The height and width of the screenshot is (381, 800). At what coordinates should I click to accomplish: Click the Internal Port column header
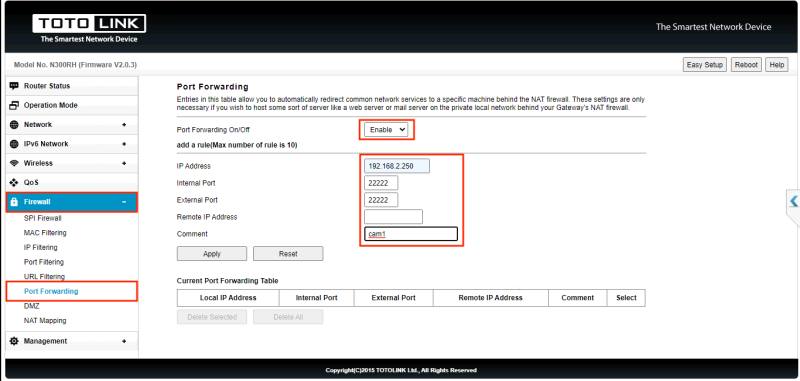coord(316,298)
